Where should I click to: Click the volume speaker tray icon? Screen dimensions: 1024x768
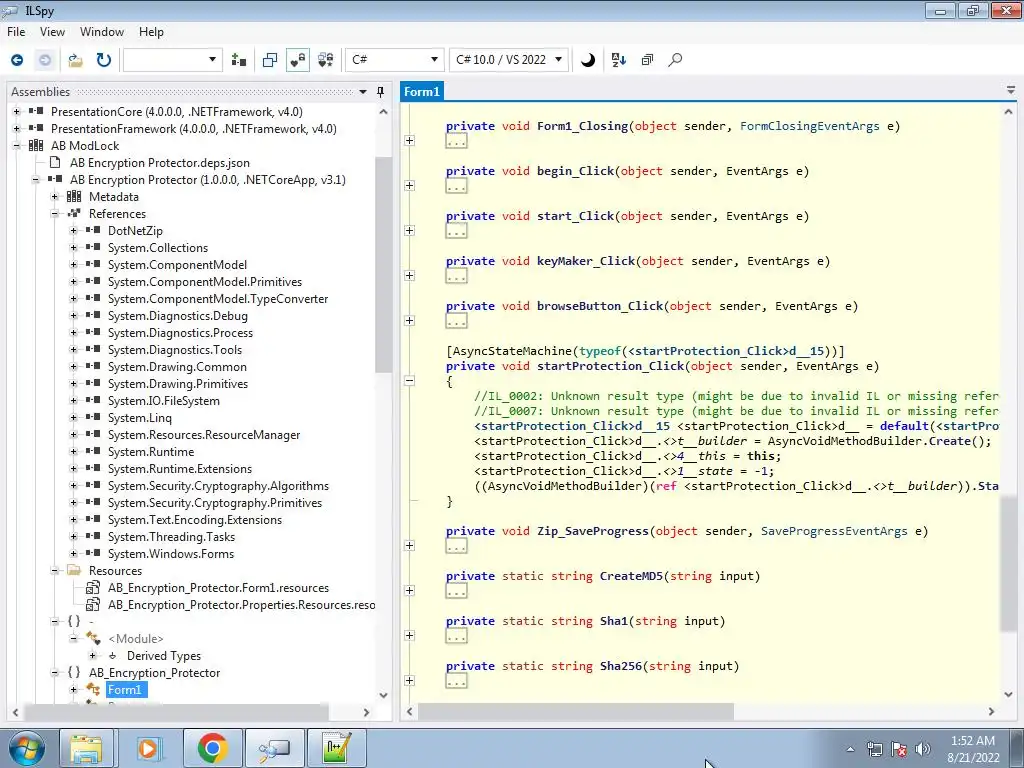923,749
